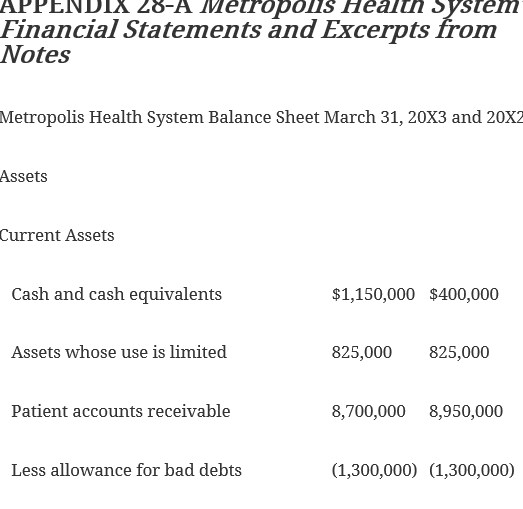This screenshot has height=509, width=523.
Task: Click the words Financial Statements in title
Action: pyautogui.click(x=131, y=30)
